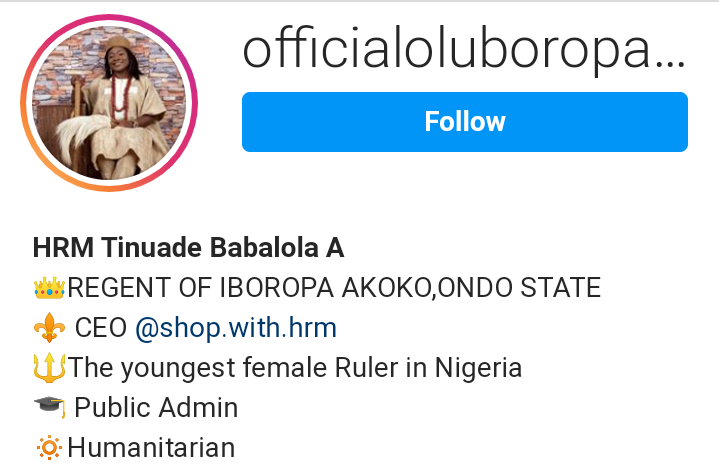Click the graduation cap emoji beside Public Admin
This screenshot has height=475, width=719.
click(50, 408)
